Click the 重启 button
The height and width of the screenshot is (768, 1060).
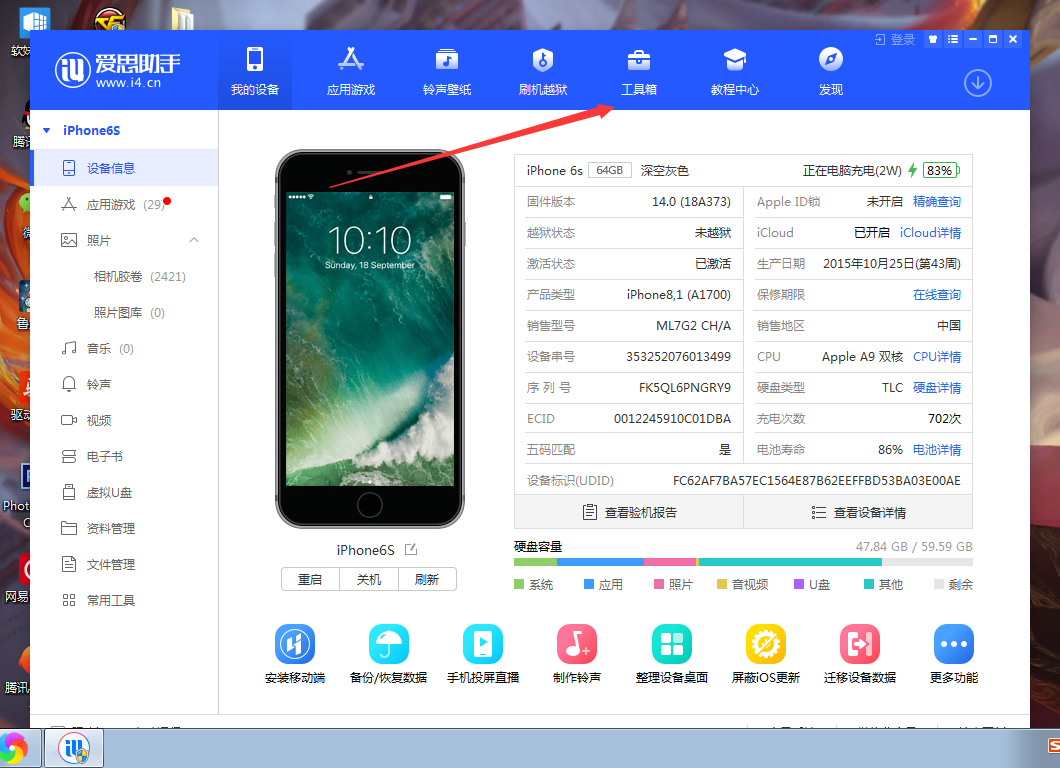(310, 579)
